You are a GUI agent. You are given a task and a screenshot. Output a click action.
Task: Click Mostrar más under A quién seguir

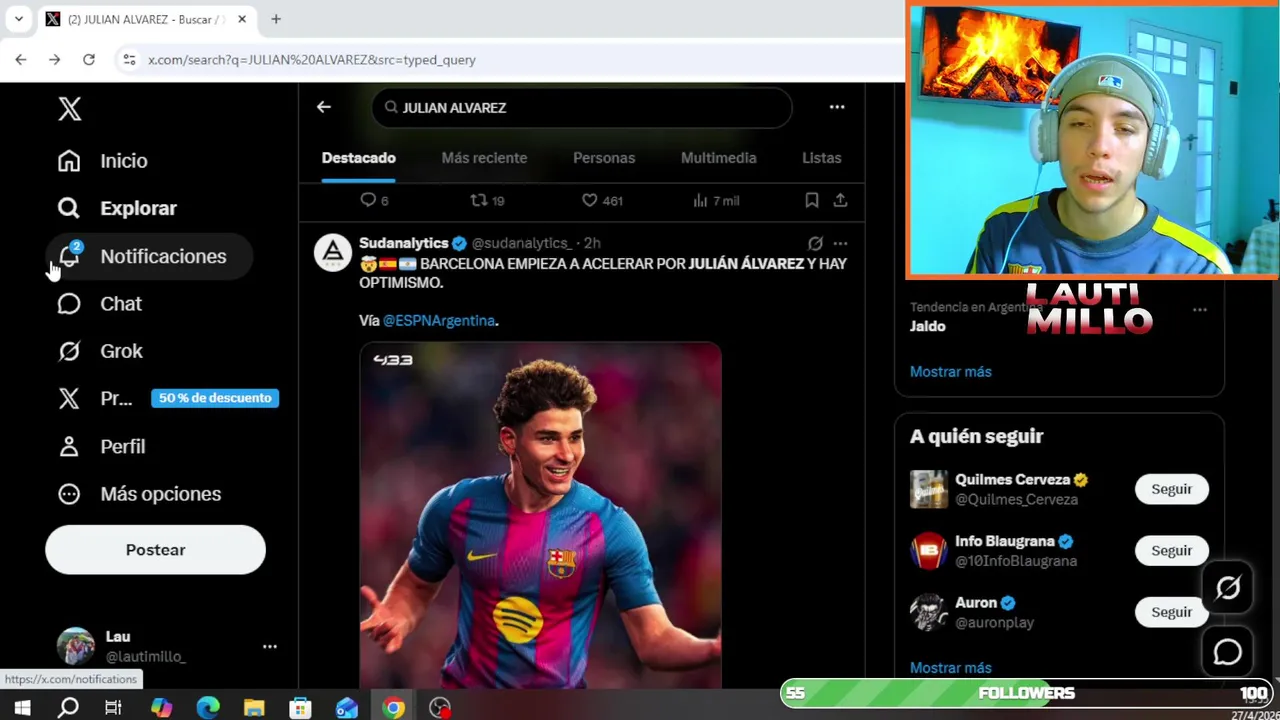950,668
